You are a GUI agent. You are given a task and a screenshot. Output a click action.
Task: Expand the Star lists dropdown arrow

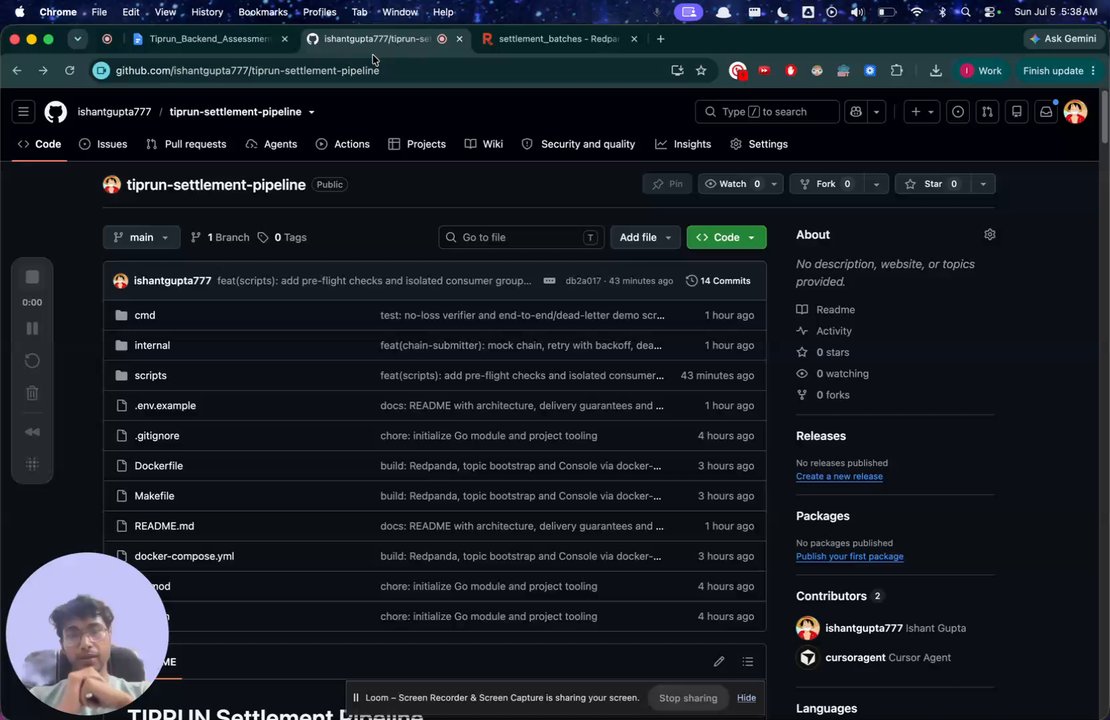pyautogui.click(x=983, y=184)
